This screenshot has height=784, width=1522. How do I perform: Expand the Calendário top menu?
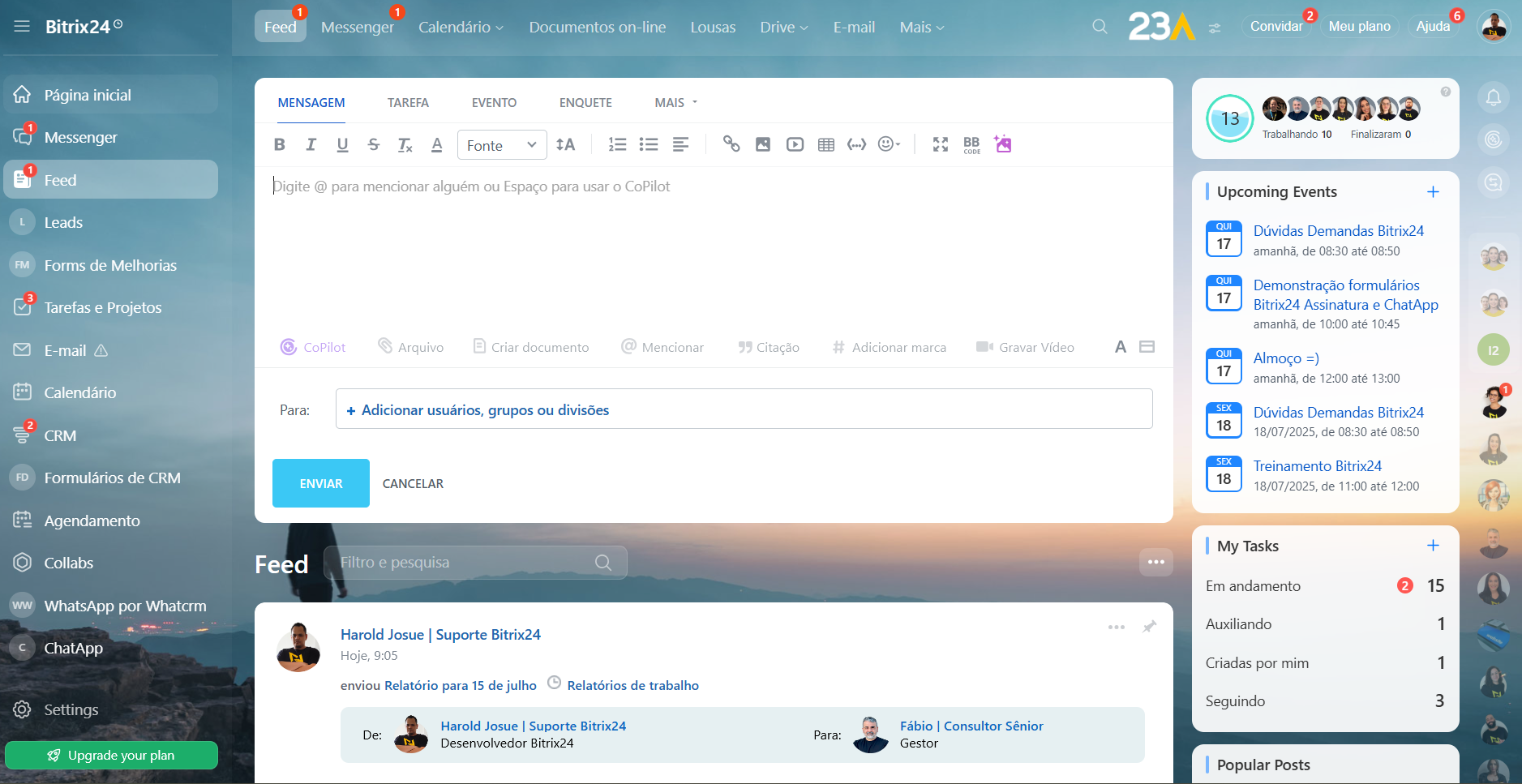coord(461,28)
